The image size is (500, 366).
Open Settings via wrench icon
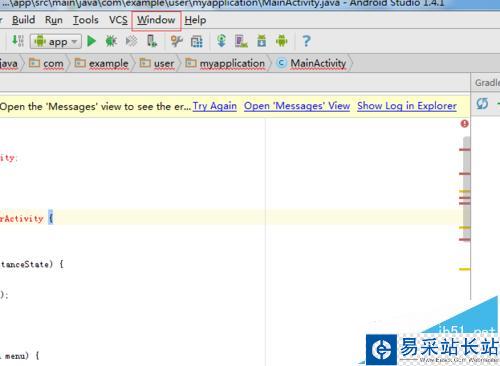coord(176,41)
